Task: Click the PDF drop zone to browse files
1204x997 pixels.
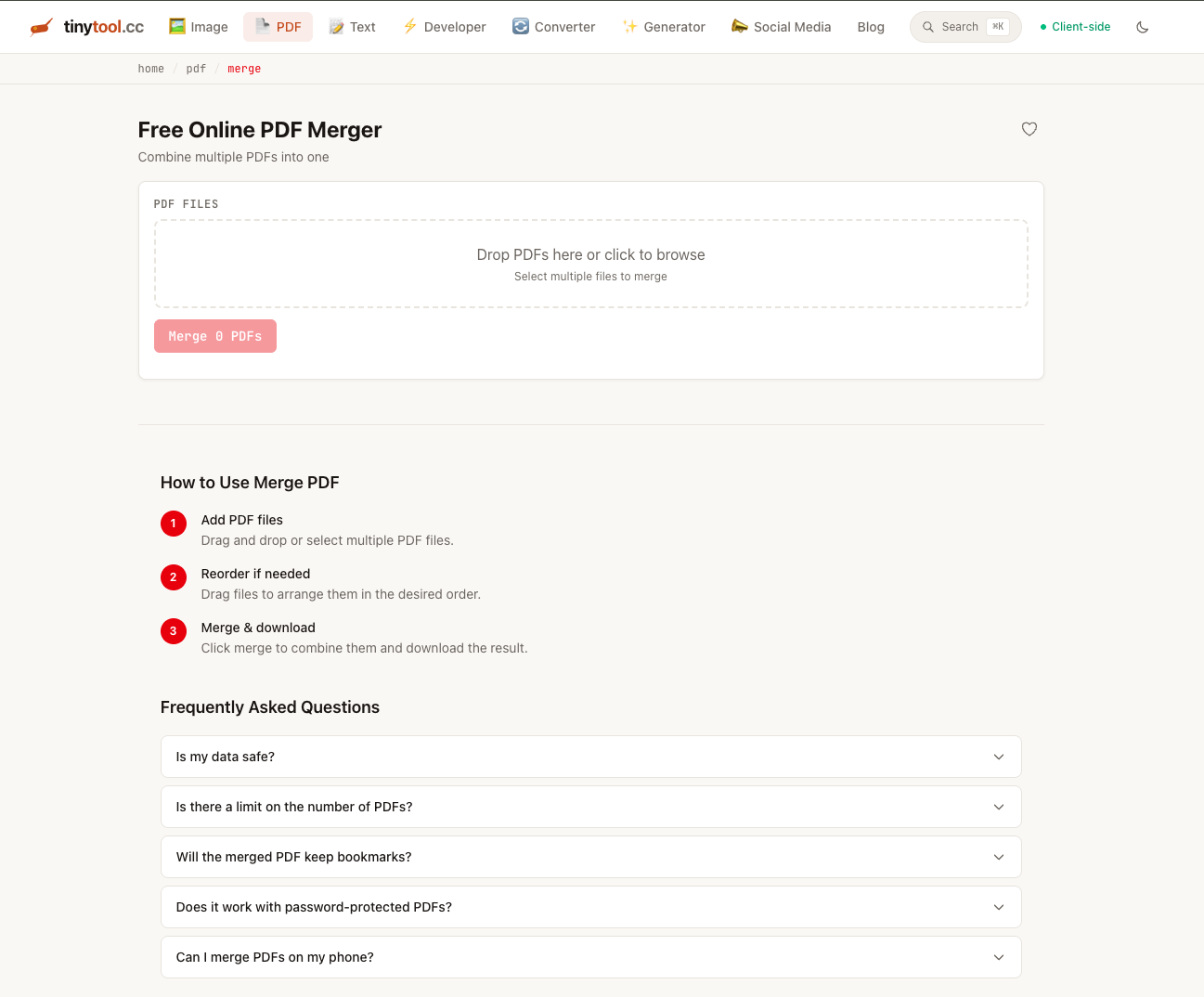Action: click(590, 263)
